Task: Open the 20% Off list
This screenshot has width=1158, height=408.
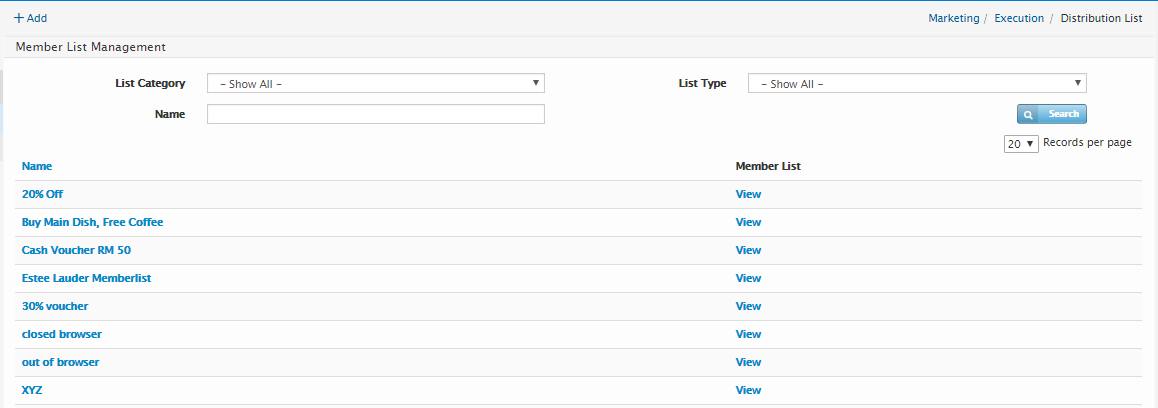Action: (x=42, y=194)
